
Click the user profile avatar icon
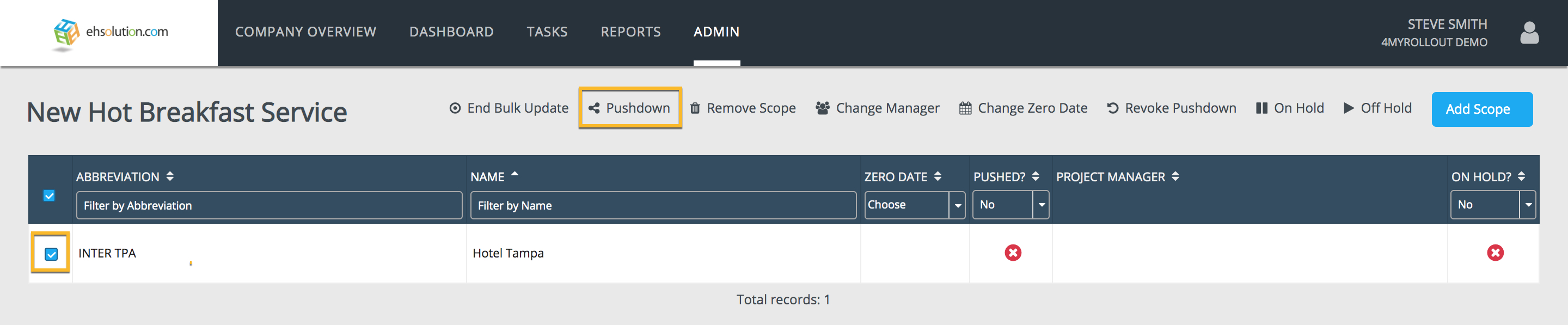tap(1528, 33)
